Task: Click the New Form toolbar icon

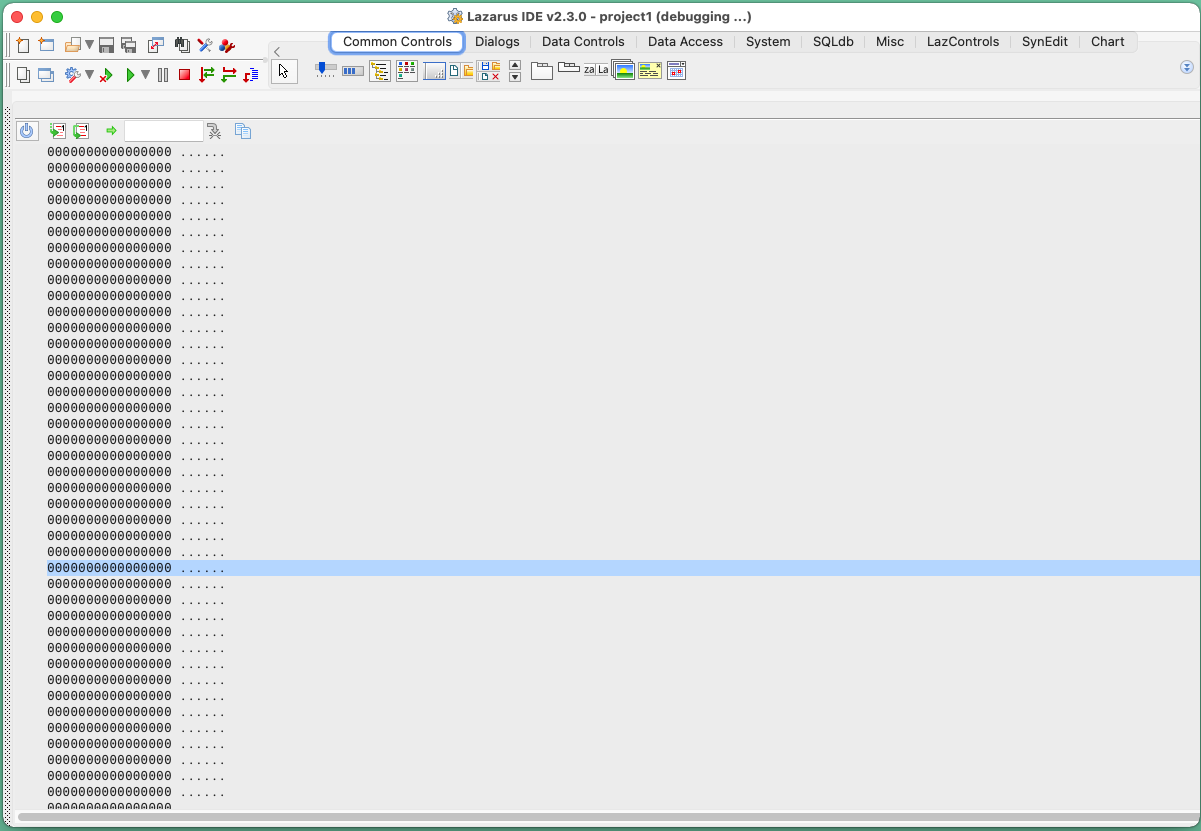Action: pos(46,45)
